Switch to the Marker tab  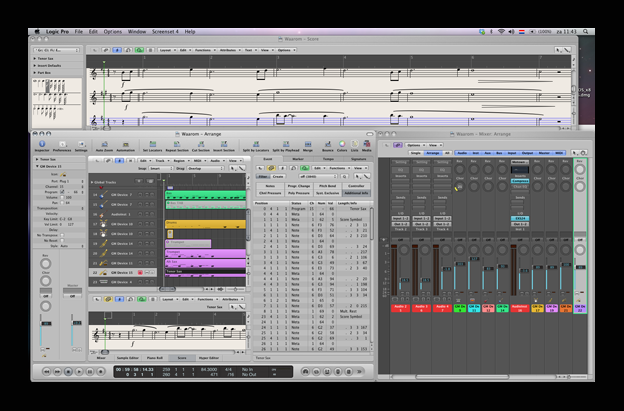(298, 159)
